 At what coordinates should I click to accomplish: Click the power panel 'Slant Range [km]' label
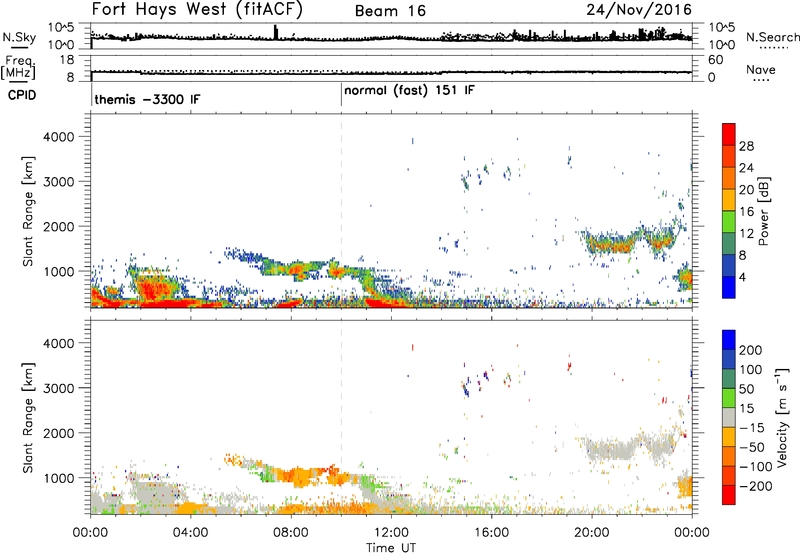point(27,211)
